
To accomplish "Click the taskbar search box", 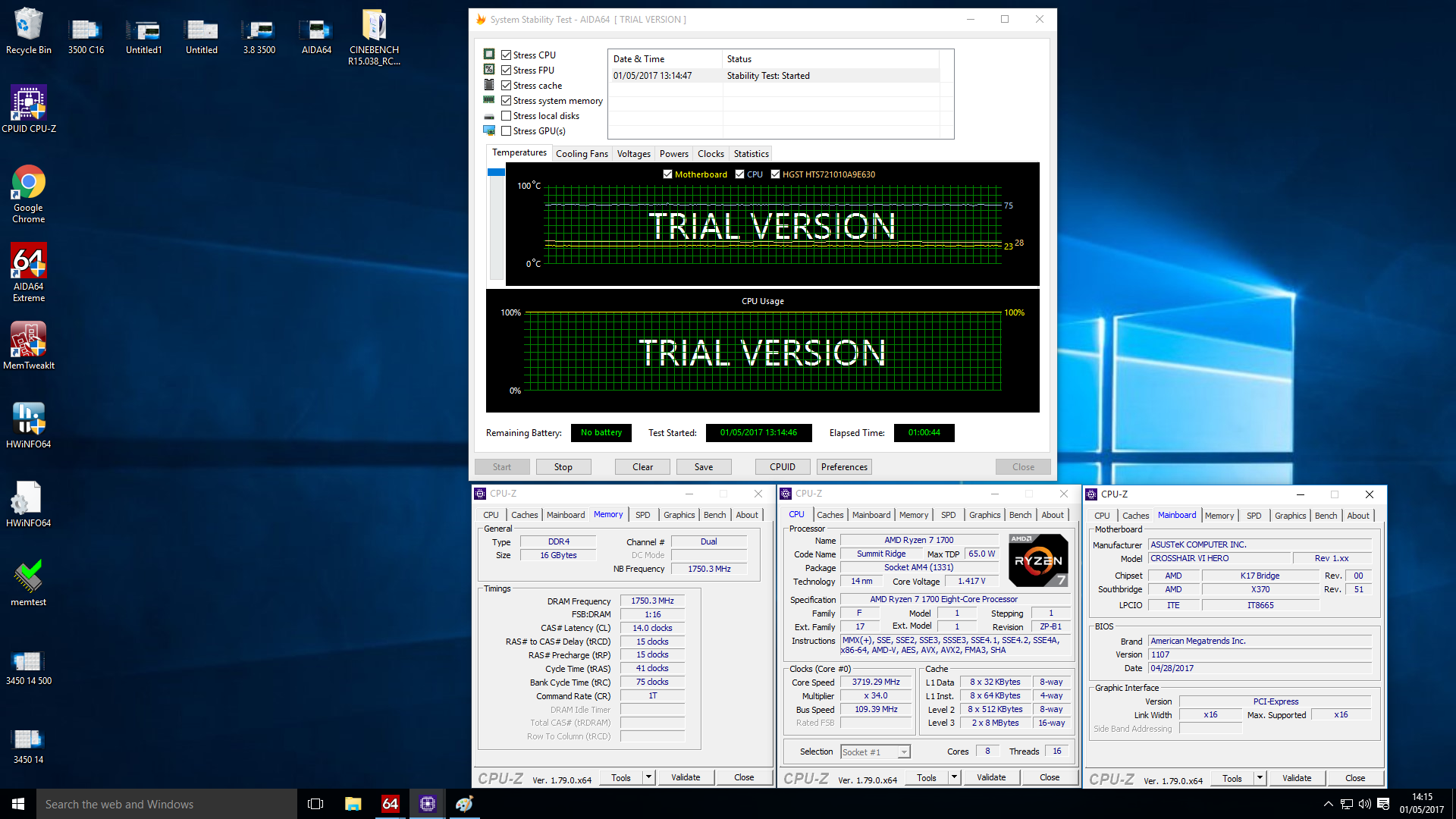I will coord(167,804).
